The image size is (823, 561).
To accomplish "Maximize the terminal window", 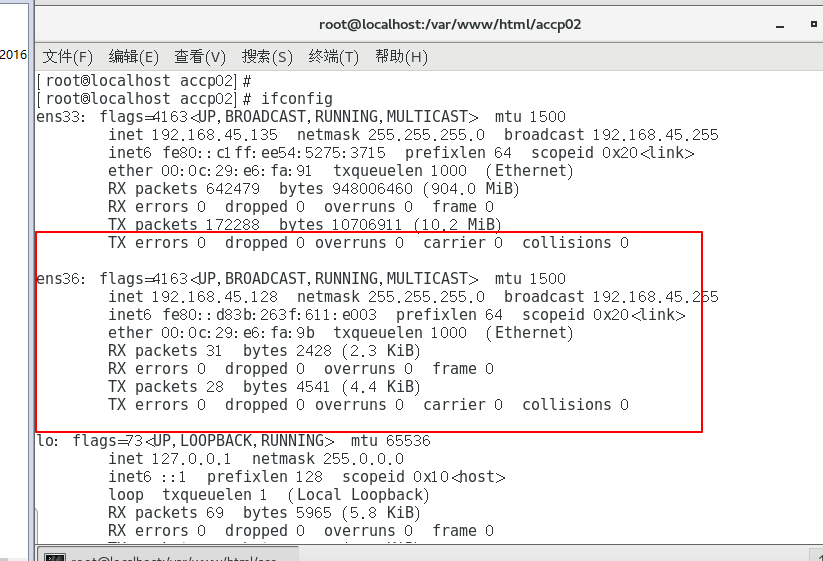I will 814,24.
